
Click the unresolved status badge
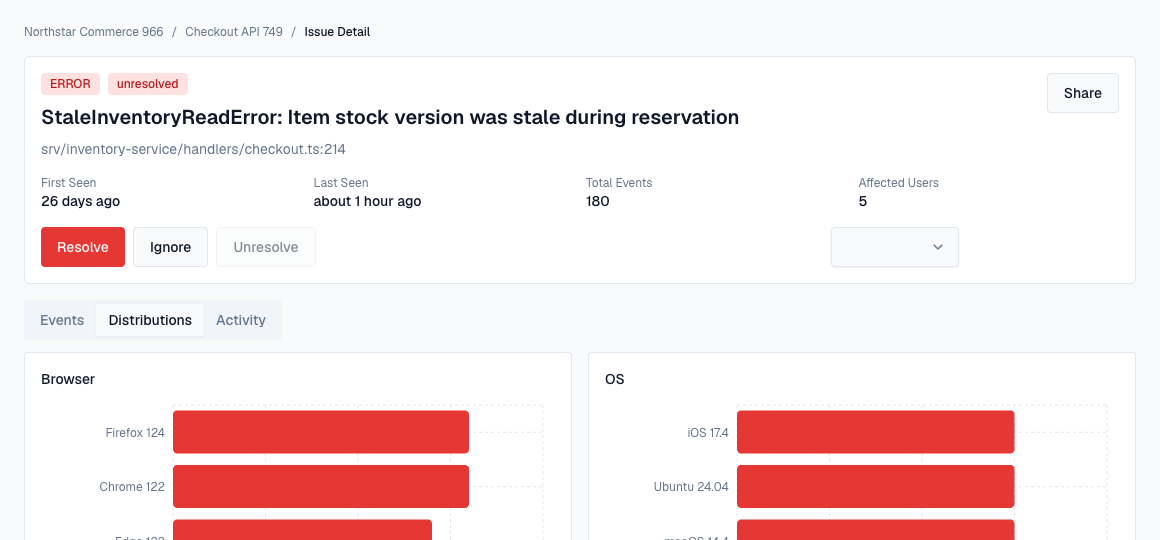tap(148, 84)
